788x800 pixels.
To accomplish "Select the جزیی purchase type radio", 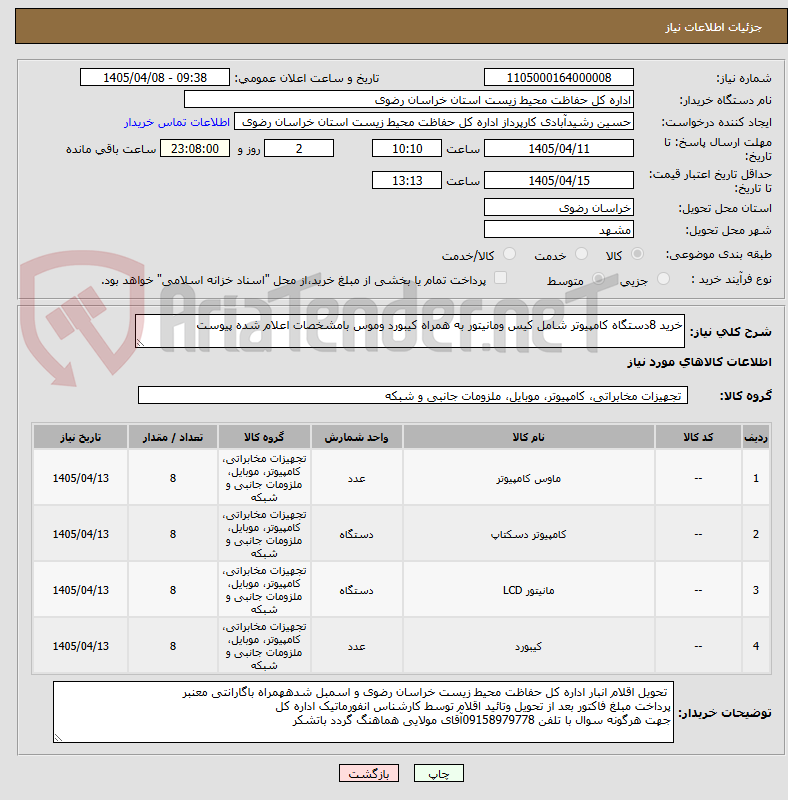I will pyautogui.click(x=663, y=279).
